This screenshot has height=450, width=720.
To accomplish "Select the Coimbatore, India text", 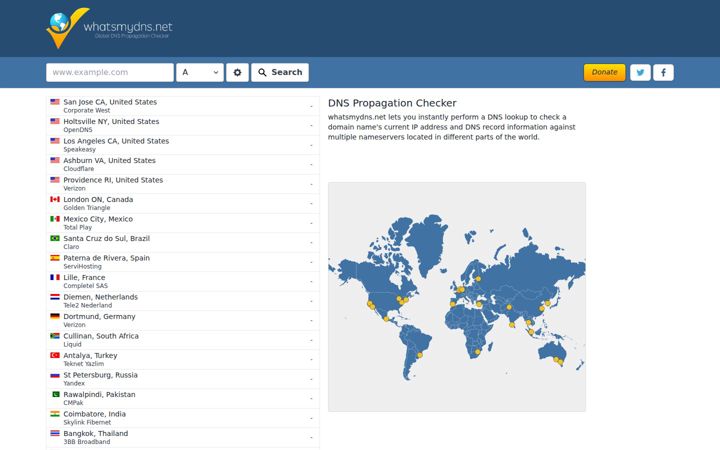I will pos(95,414).
